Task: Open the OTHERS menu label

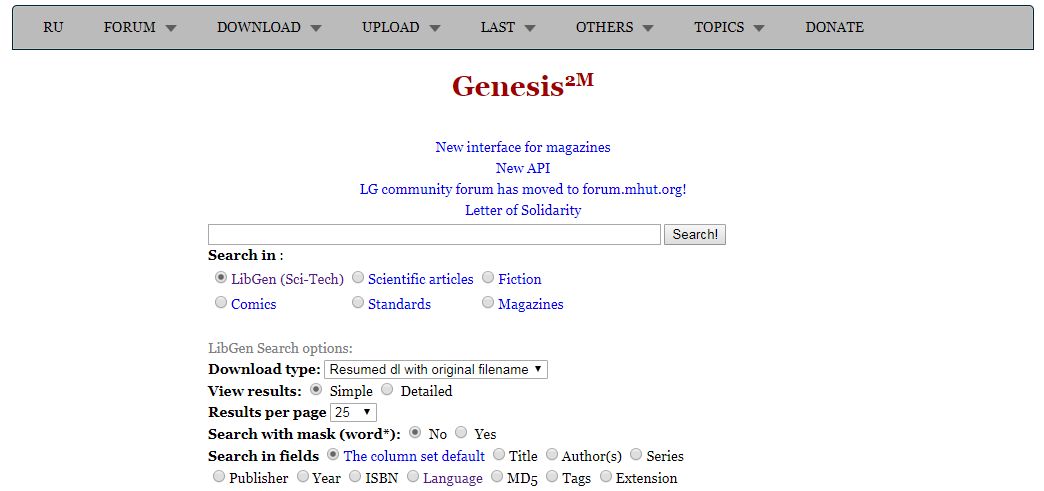Action: [x=605, y=27]
